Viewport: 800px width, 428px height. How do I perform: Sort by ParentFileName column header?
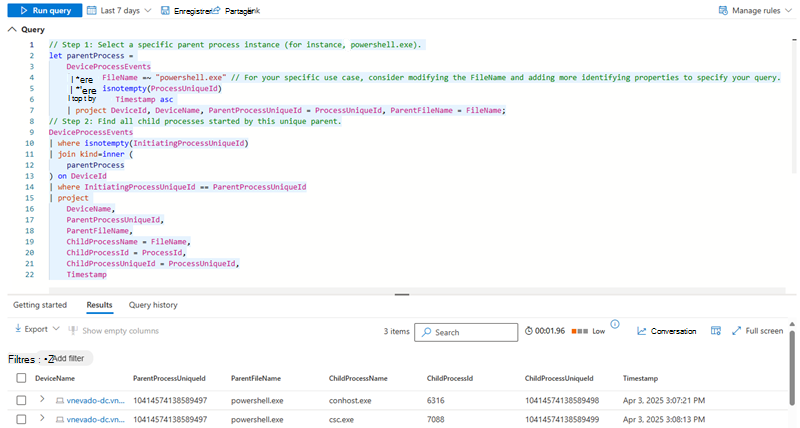point(256,379)
